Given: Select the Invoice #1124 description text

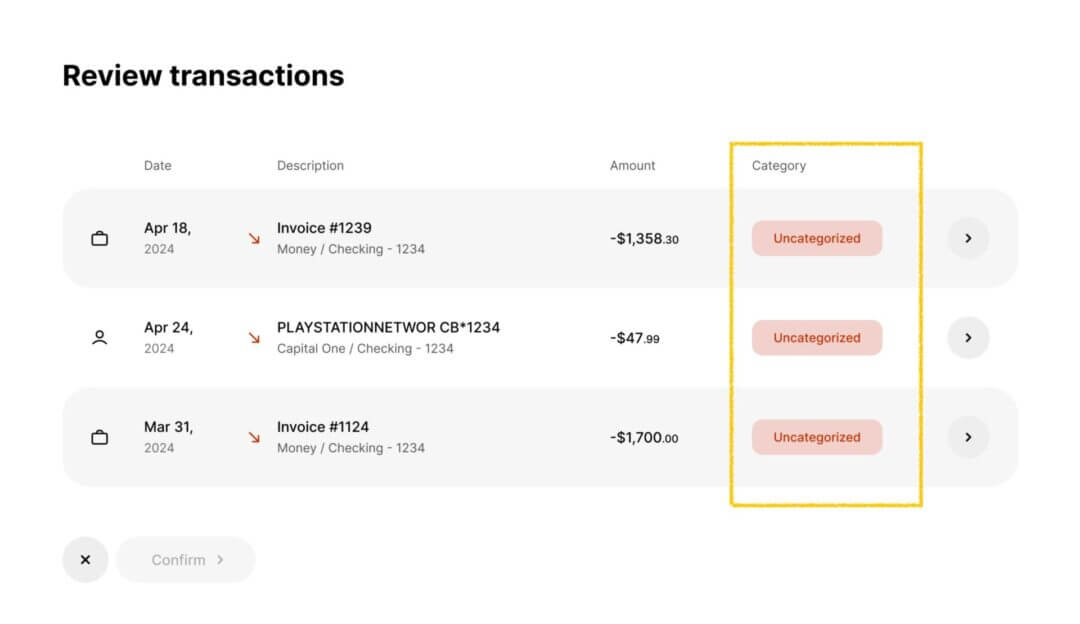Looking at the screenshot, I should [322, 427].
